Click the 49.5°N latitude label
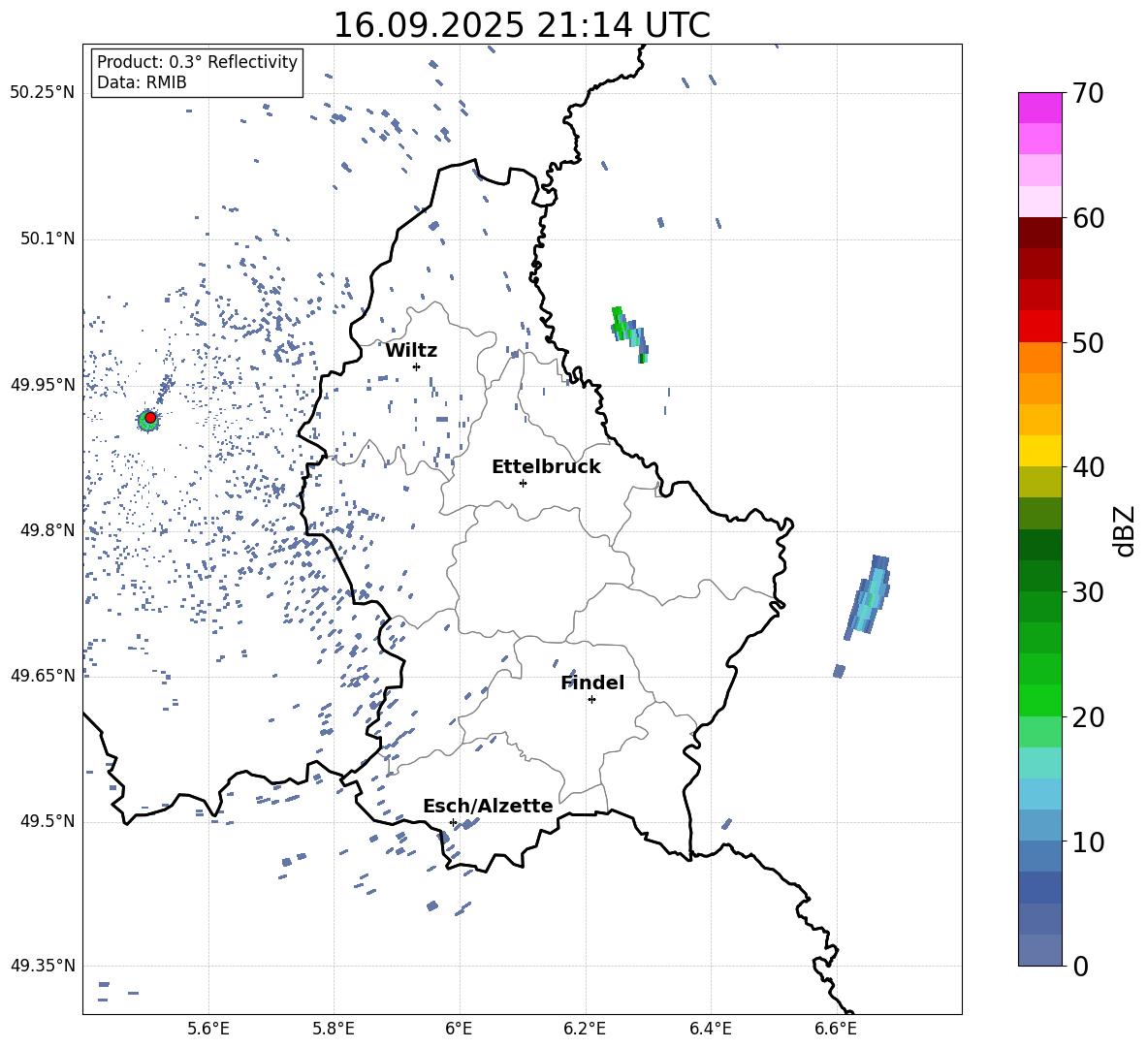This screenshot has width=1148, height=1048. [48, 822]
